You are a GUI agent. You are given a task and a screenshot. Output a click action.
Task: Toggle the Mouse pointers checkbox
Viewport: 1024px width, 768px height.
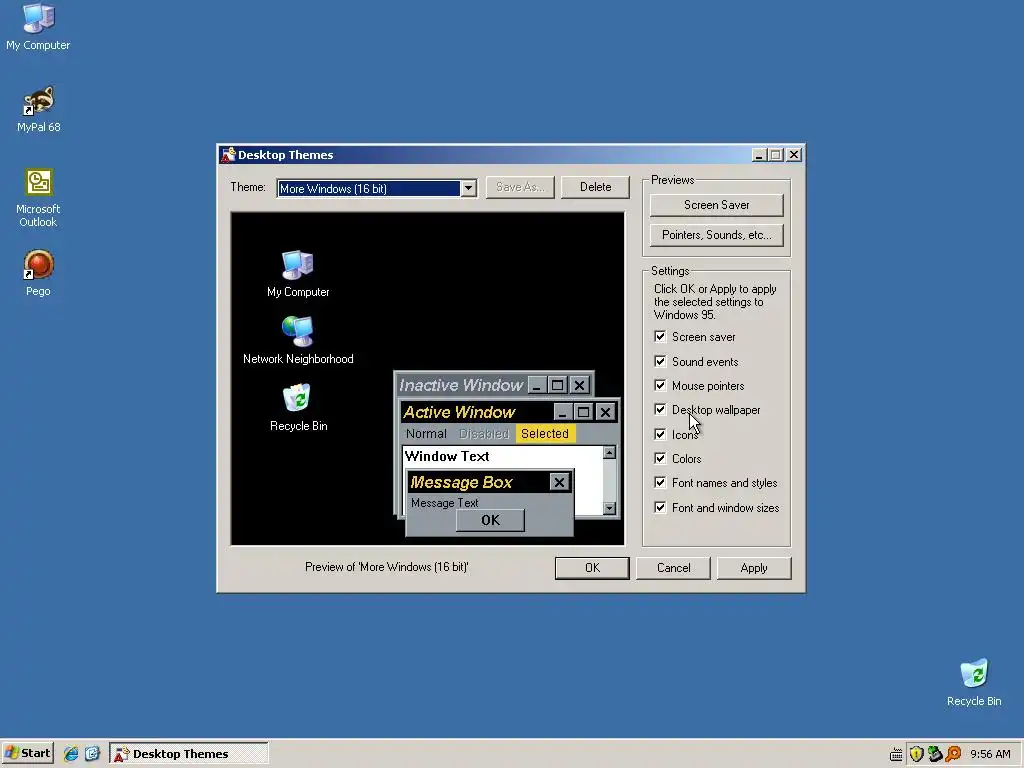click(660, 385)
